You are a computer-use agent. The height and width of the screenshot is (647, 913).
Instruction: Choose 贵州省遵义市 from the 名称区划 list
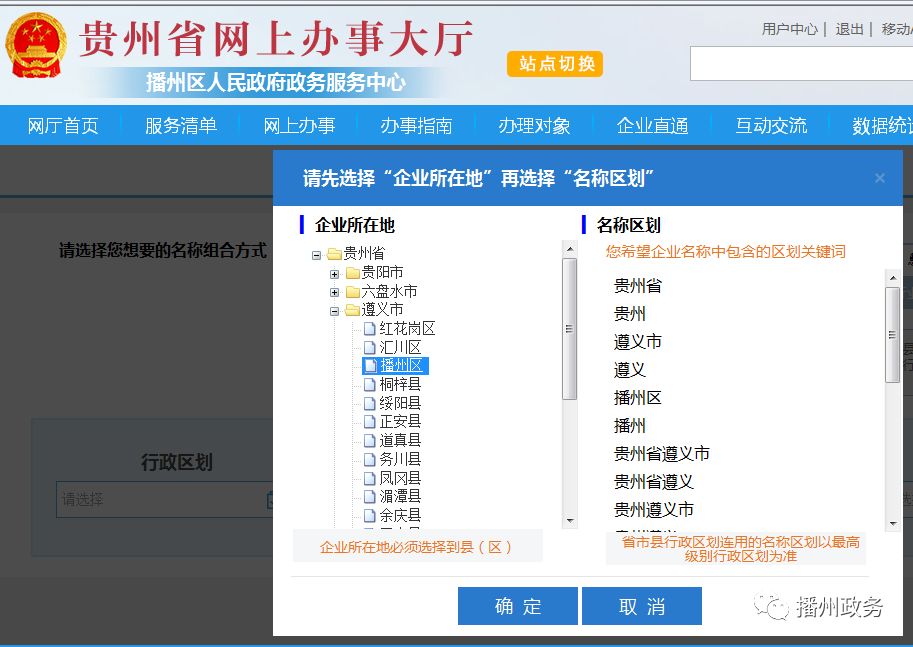(661, 454)
